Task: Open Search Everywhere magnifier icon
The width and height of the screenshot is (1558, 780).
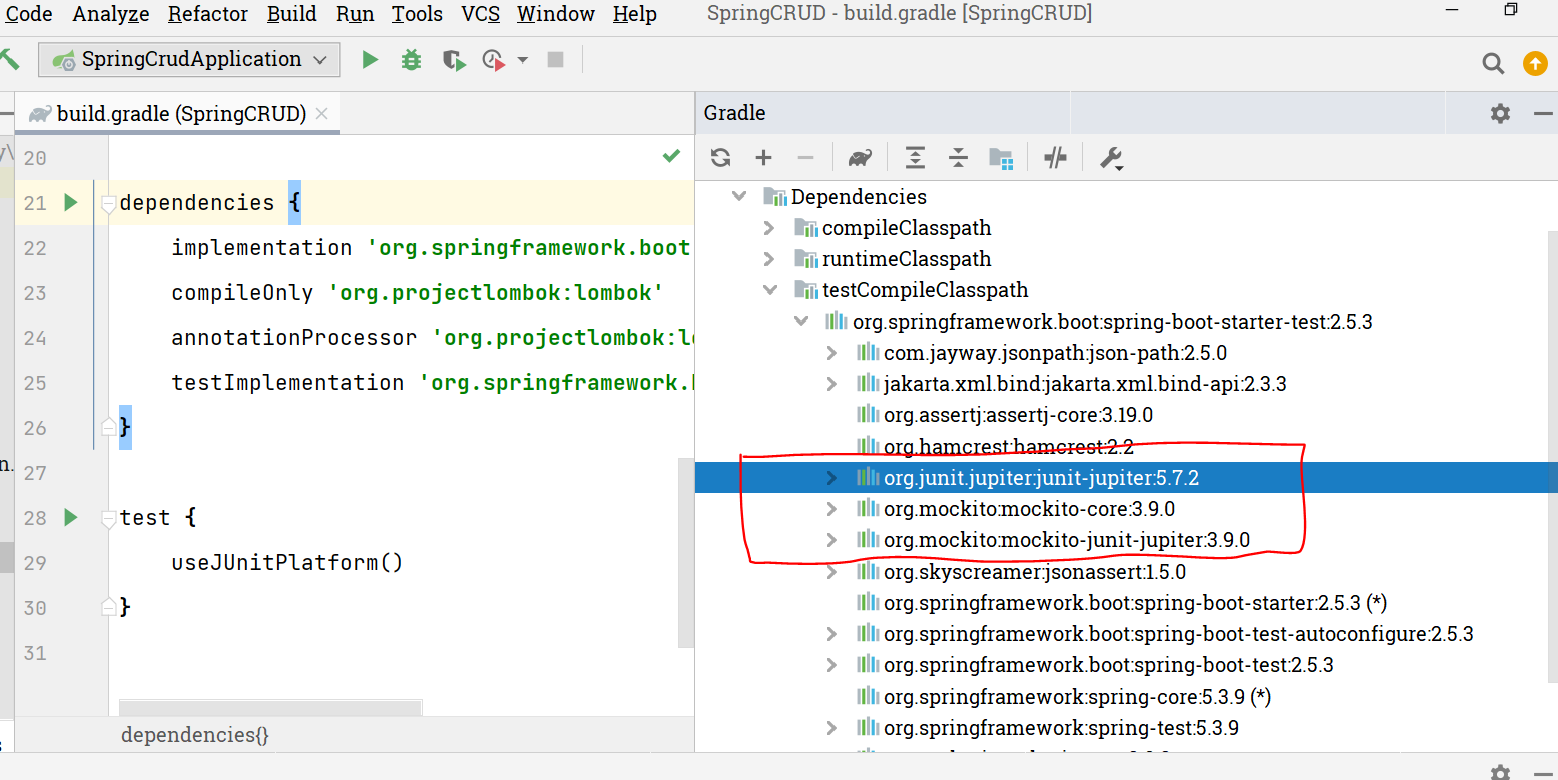Action: click(1493, 64)
